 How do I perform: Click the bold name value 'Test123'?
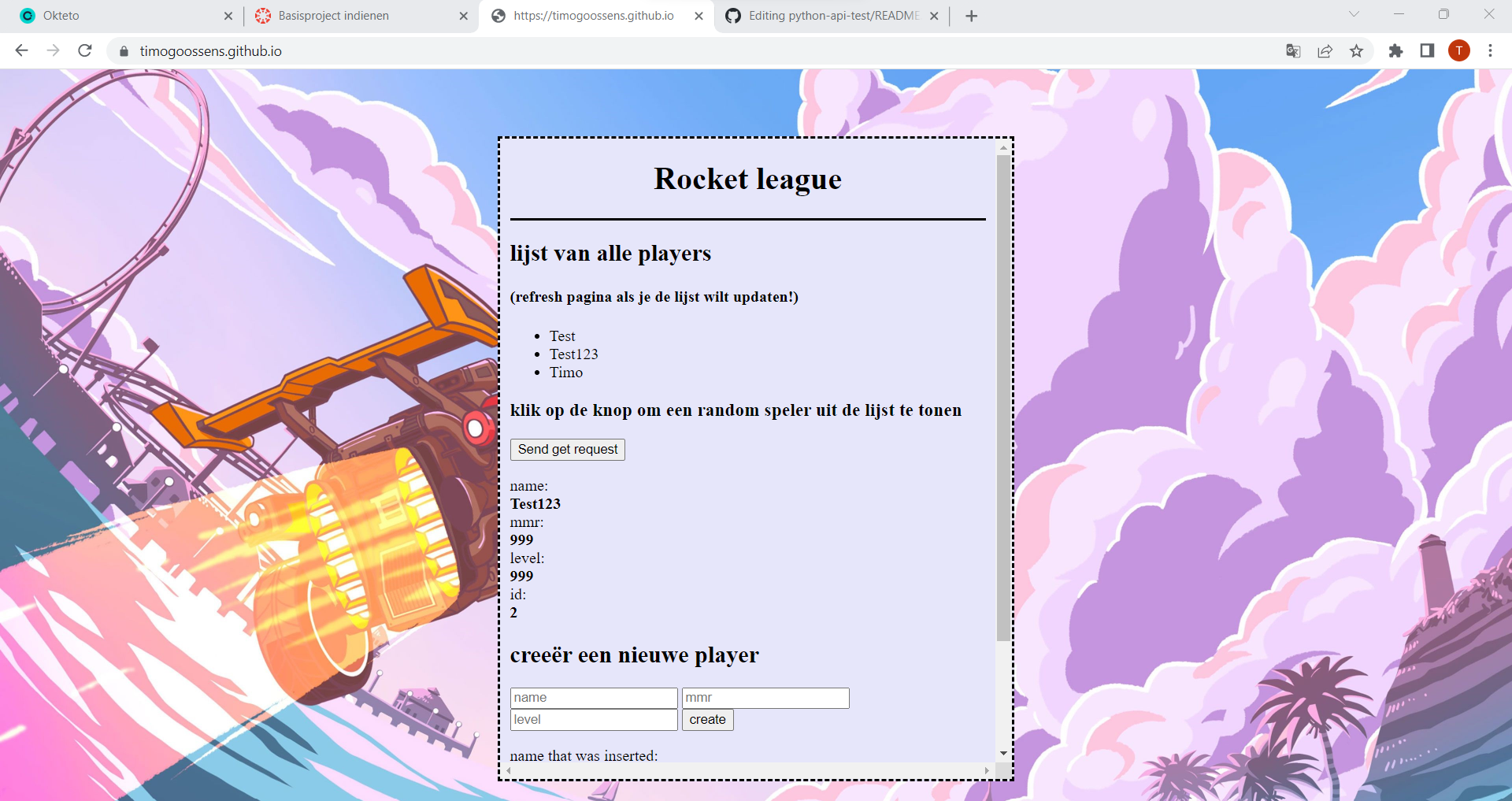coord(535,504)
